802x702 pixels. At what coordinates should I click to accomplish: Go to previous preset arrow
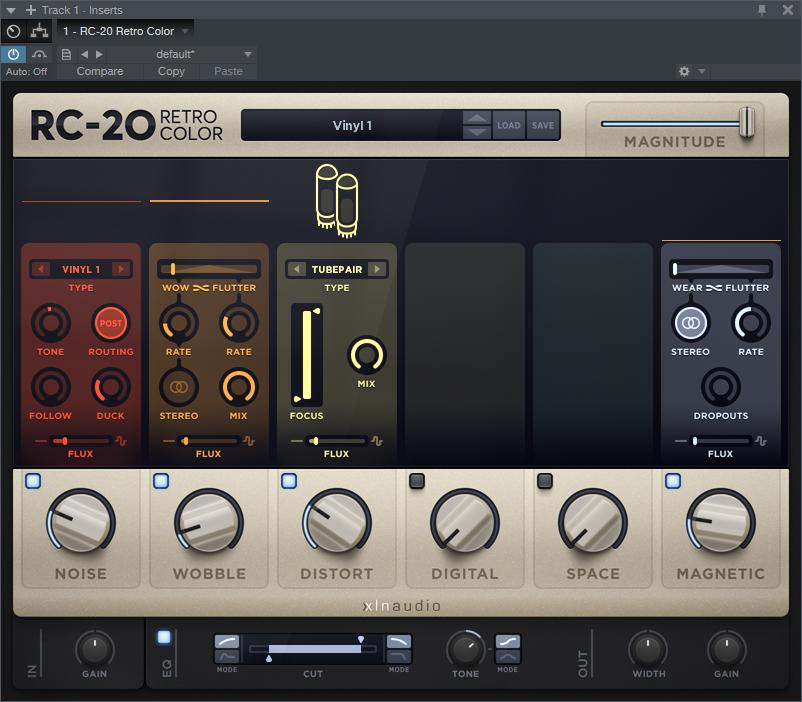(84, 54)
